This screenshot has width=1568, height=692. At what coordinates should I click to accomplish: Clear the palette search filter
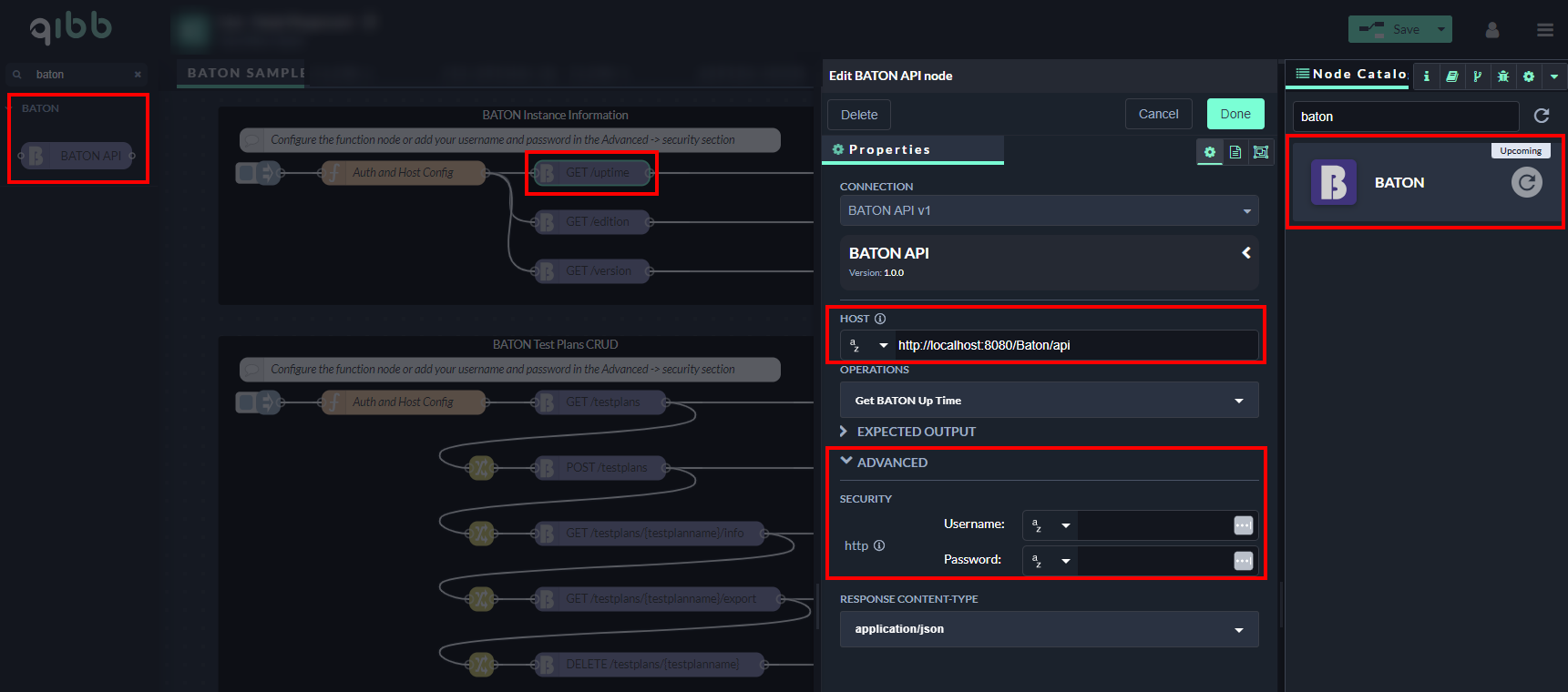point(138,75)
